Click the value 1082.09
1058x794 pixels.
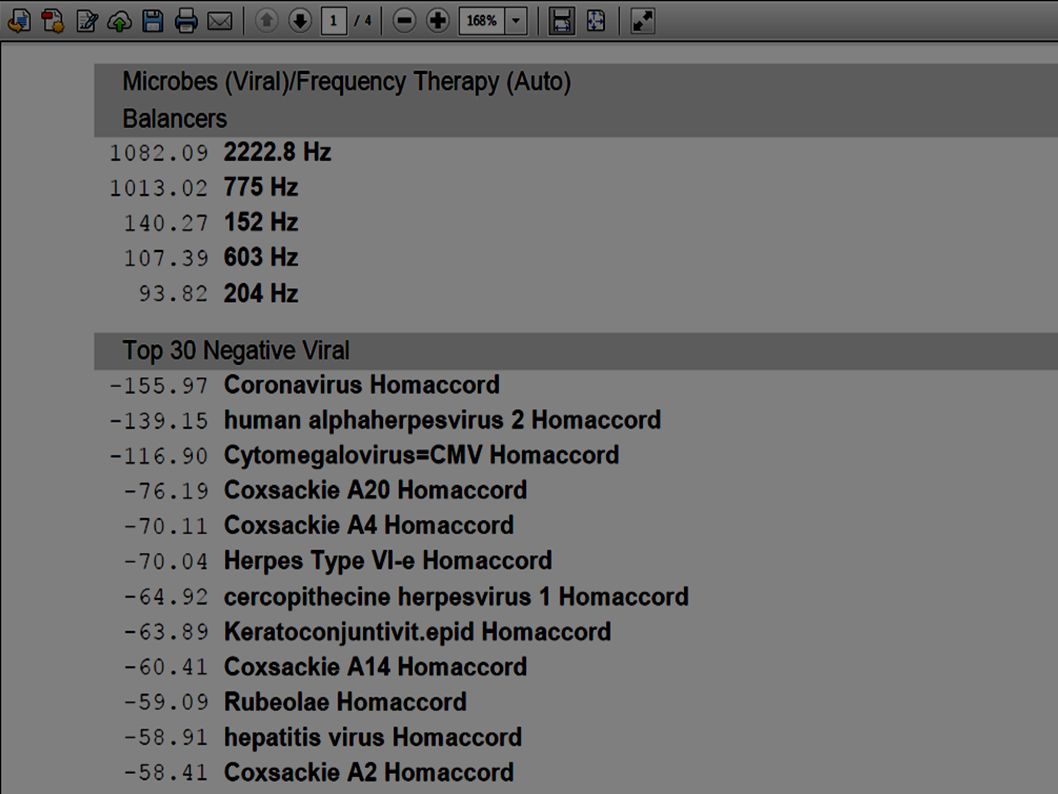tap(159, 153)
